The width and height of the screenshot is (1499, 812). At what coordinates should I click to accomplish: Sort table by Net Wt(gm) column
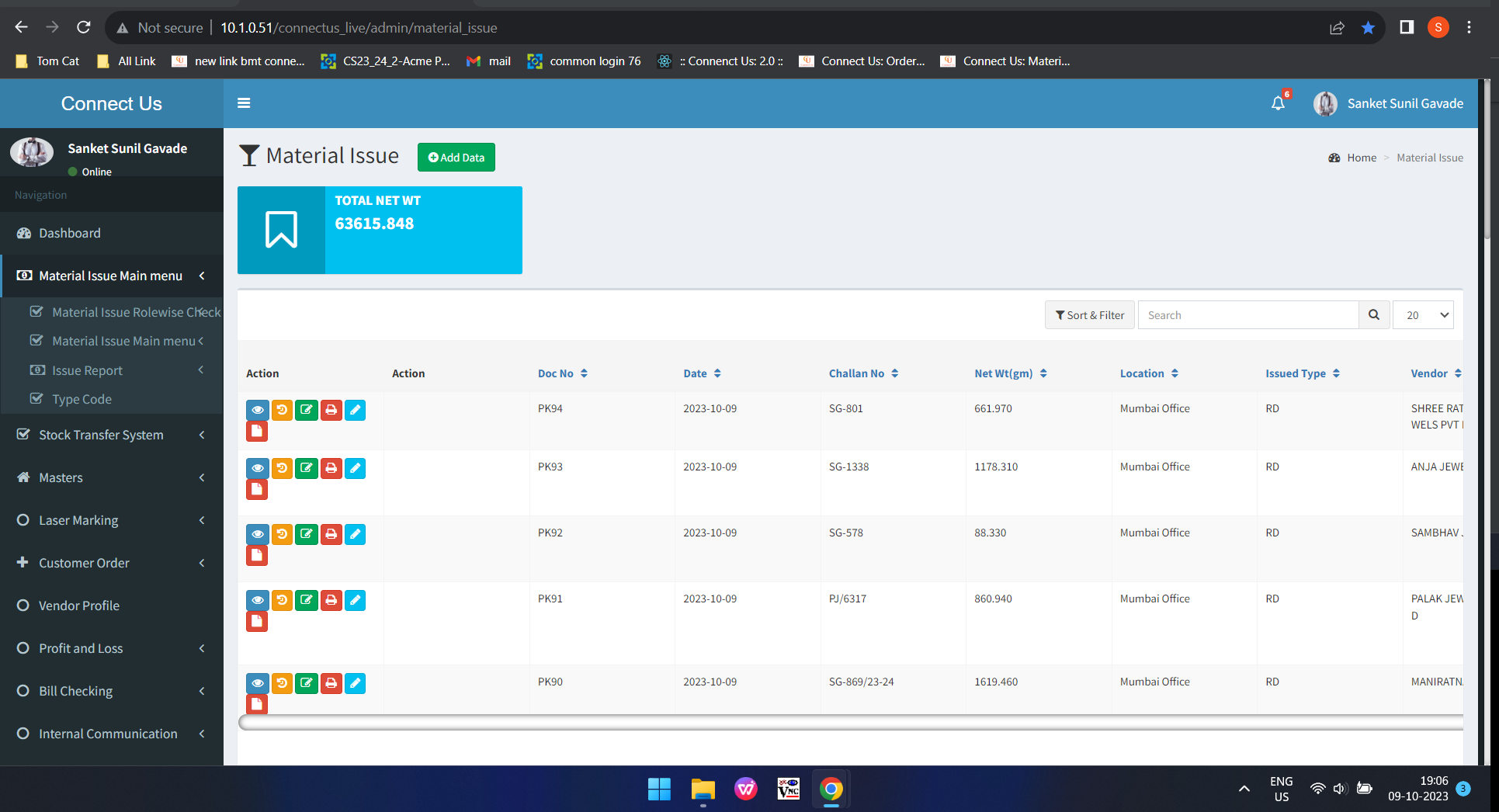click(x=1011, y=373)
